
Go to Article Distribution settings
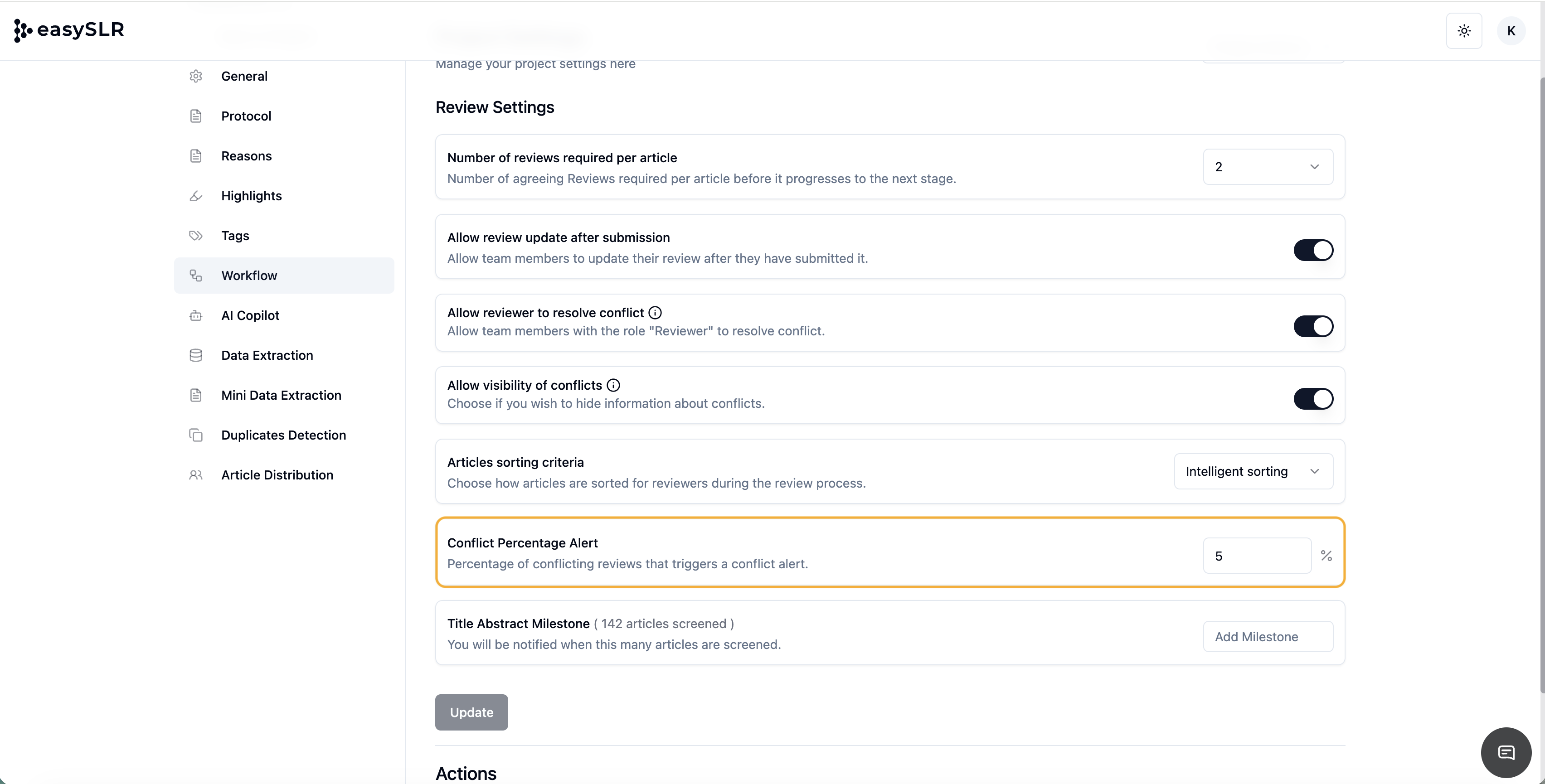click(x=277, y=475)
